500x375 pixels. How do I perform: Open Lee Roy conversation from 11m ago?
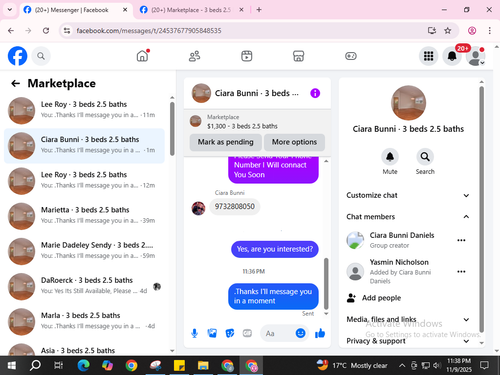pos(84,110)
